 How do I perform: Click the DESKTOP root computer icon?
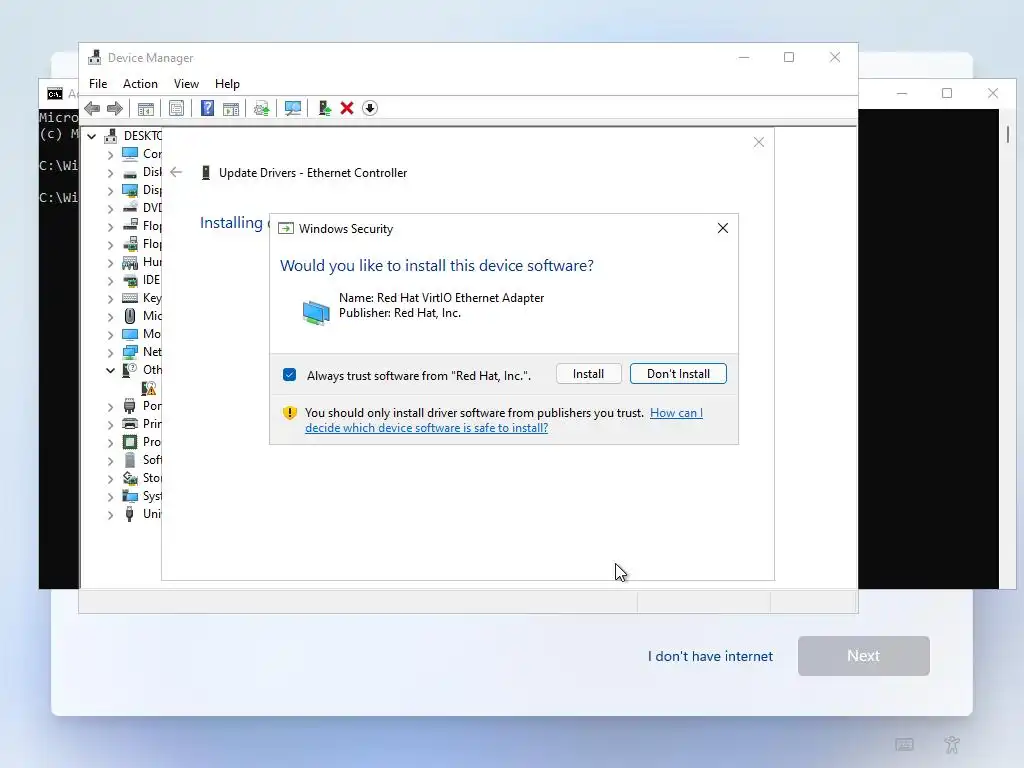[110, 136]
